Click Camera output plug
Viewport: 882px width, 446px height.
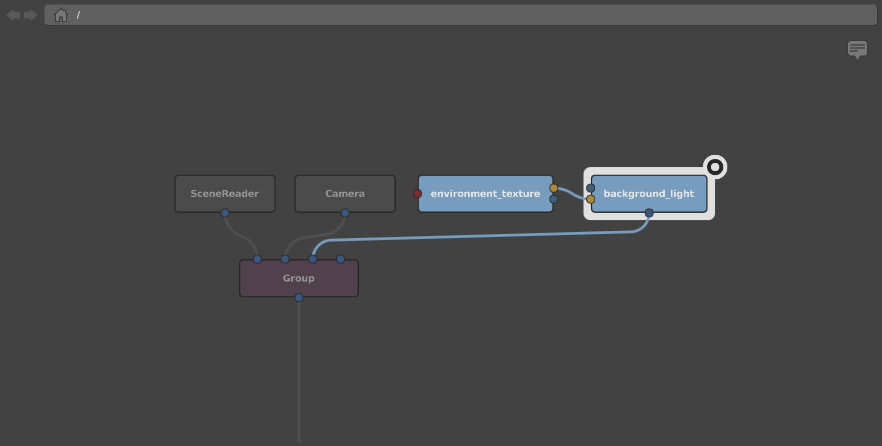tap(345, 213)
